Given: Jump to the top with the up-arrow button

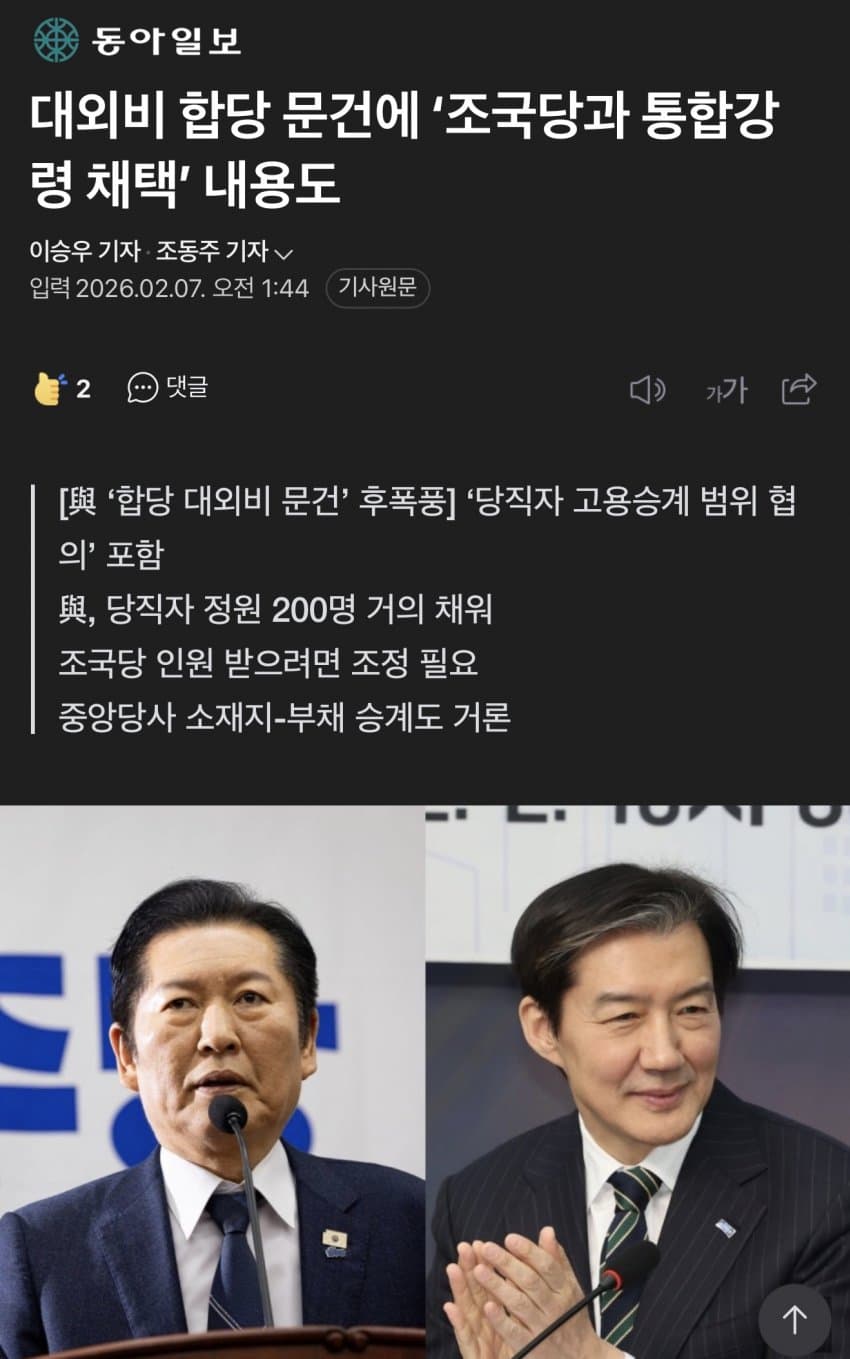Looking at the screenshot, I should [794, 1320].
